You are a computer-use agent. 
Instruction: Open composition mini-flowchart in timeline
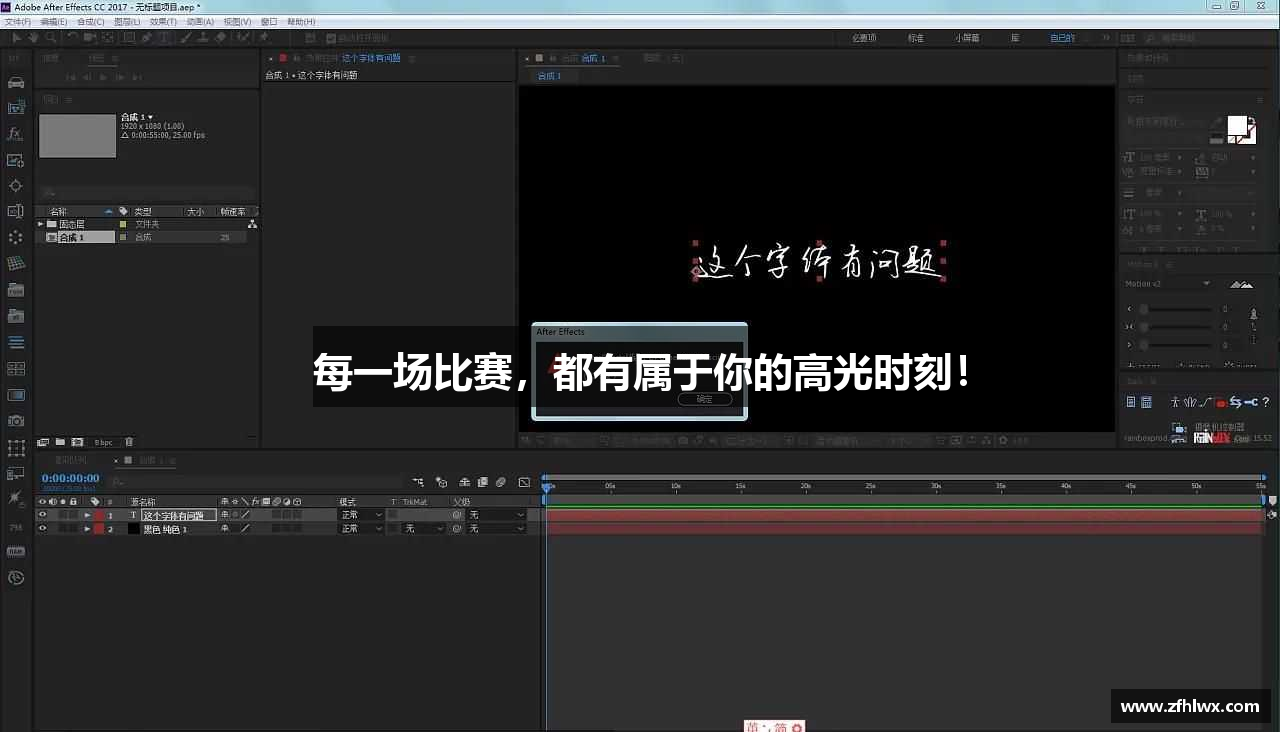pyautogui.click(x=418, y=482)
